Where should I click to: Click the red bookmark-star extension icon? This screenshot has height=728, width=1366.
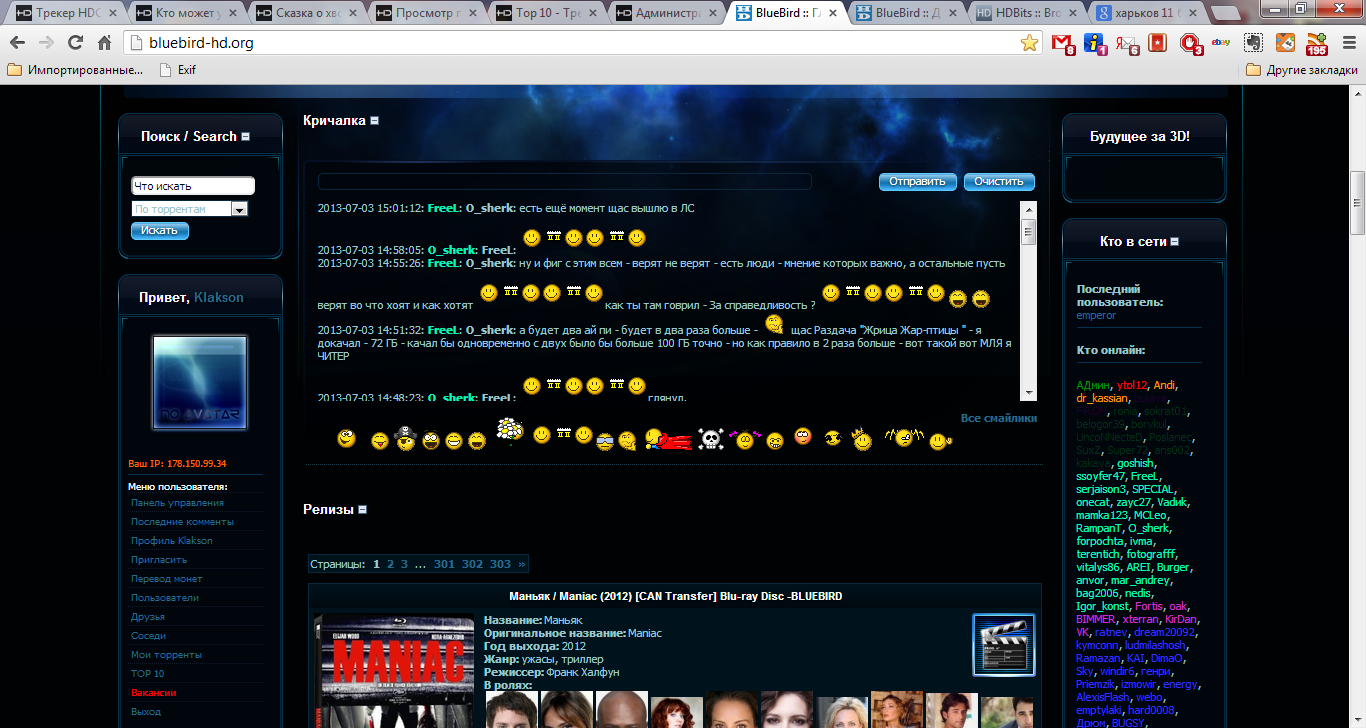point(1157,43)
